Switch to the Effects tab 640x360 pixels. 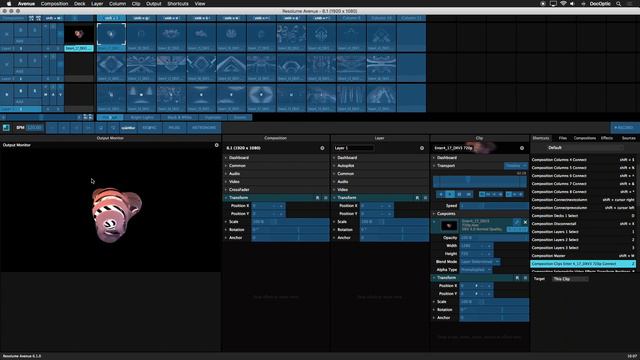607,138
